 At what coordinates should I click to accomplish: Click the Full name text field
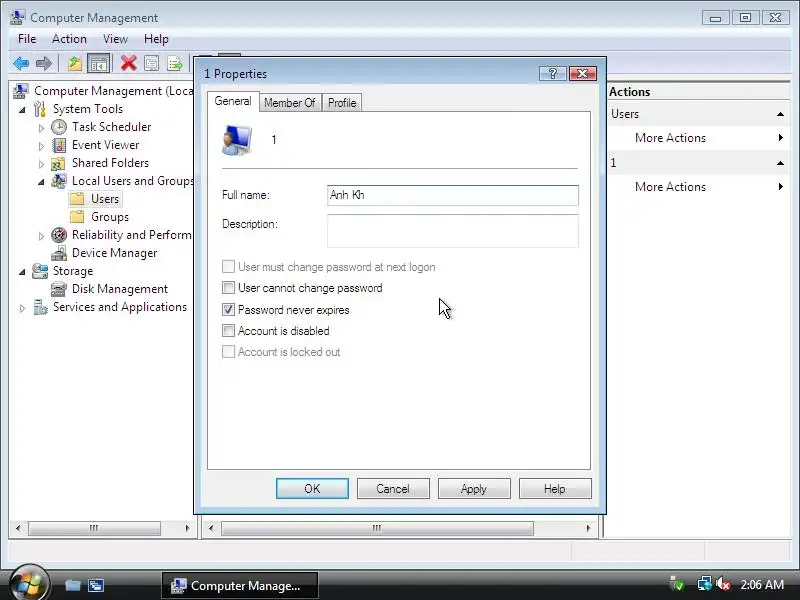click(x=453, y=195)
